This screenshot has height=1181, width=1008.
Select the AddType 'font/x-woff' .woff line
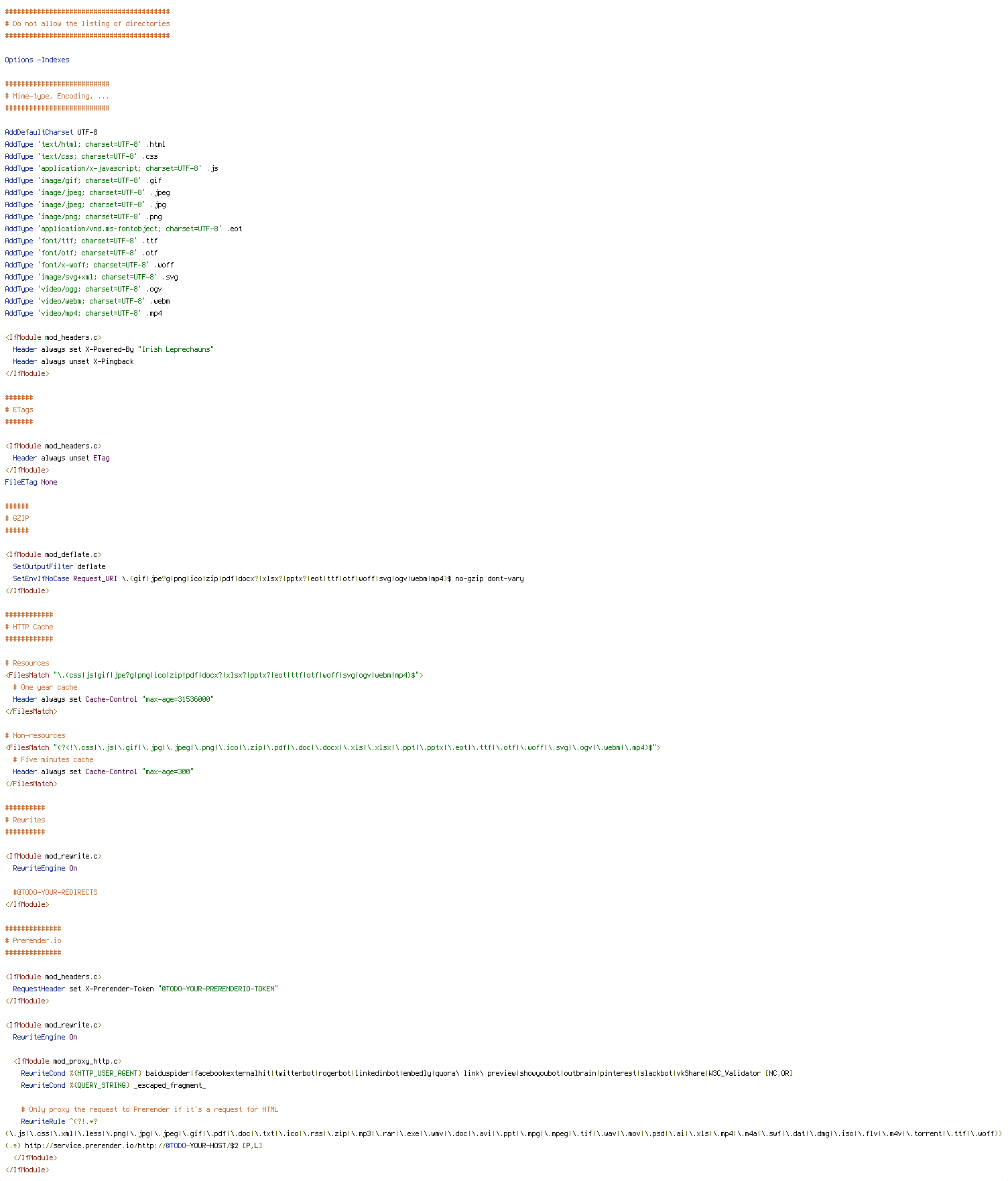coord(89,265)
